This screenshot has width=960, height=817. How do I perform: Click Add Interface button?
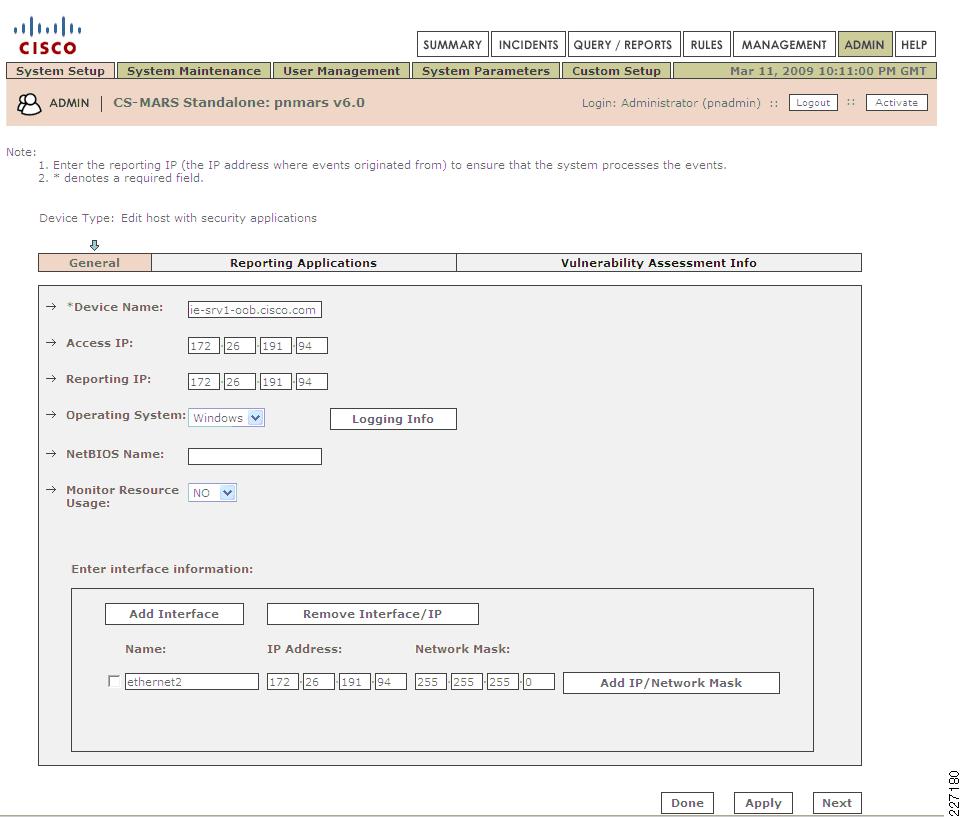(174, 614)
